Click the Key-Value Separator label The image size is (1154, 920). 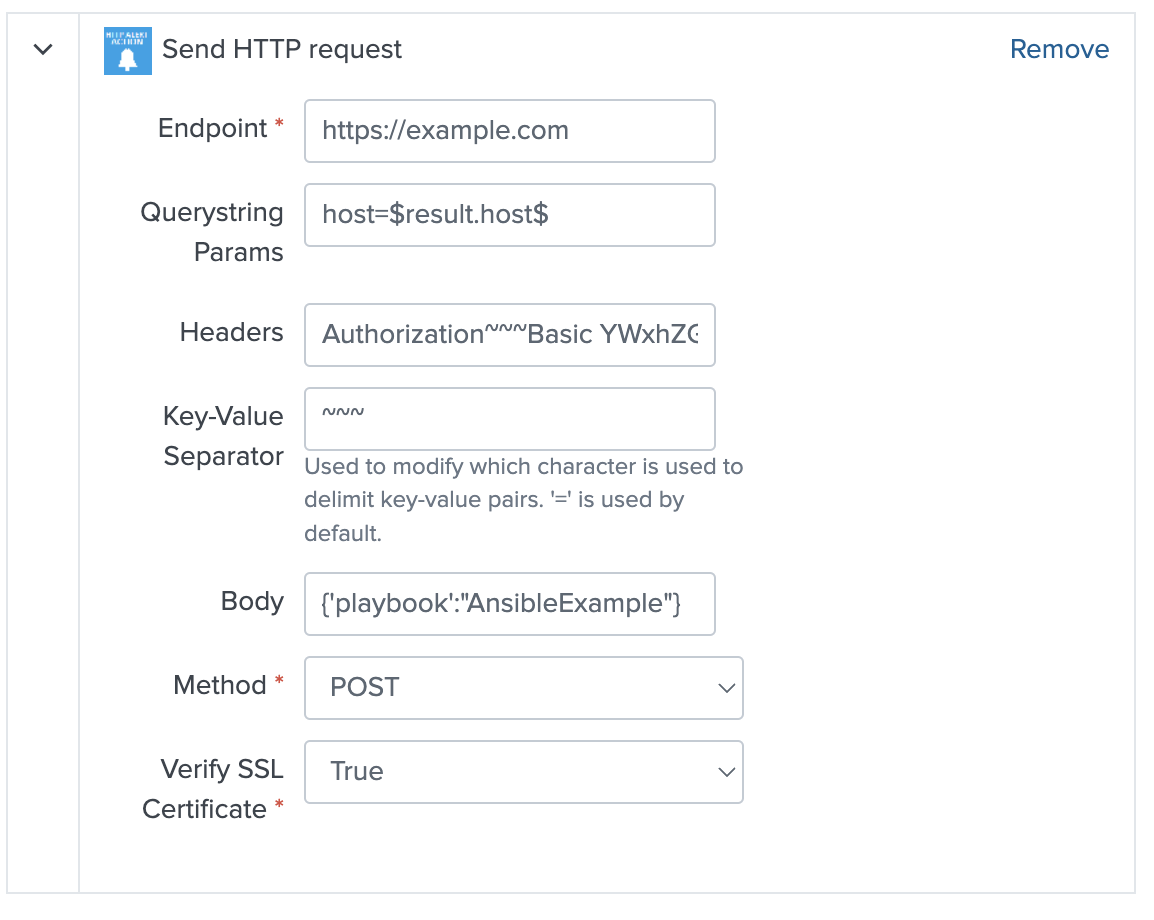pyautogui.click(x=223, y=436)
